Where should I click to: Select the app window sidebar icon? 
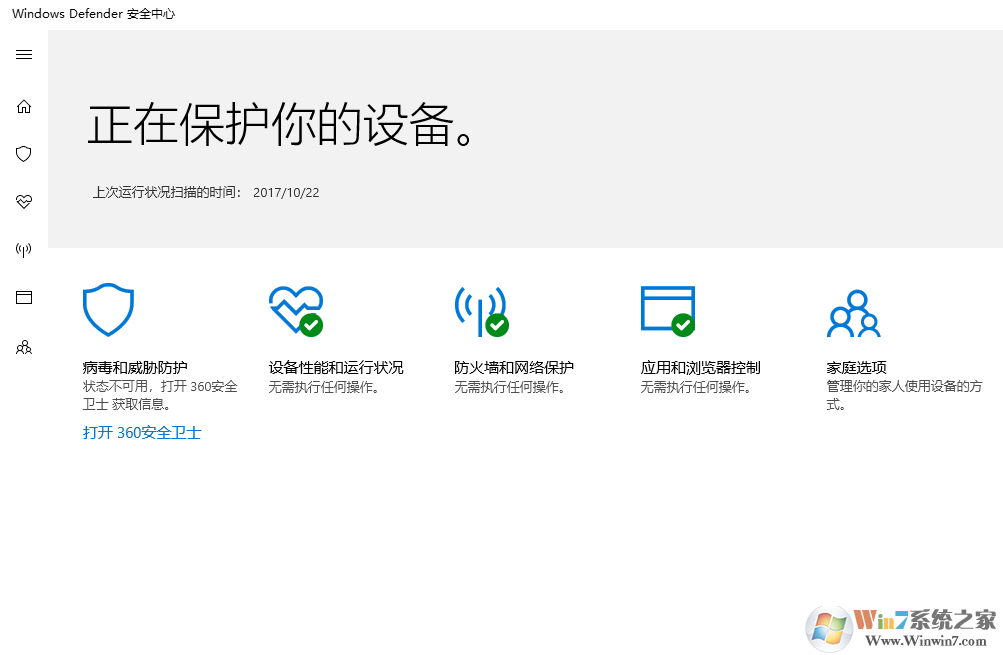(x=24, y=298)
